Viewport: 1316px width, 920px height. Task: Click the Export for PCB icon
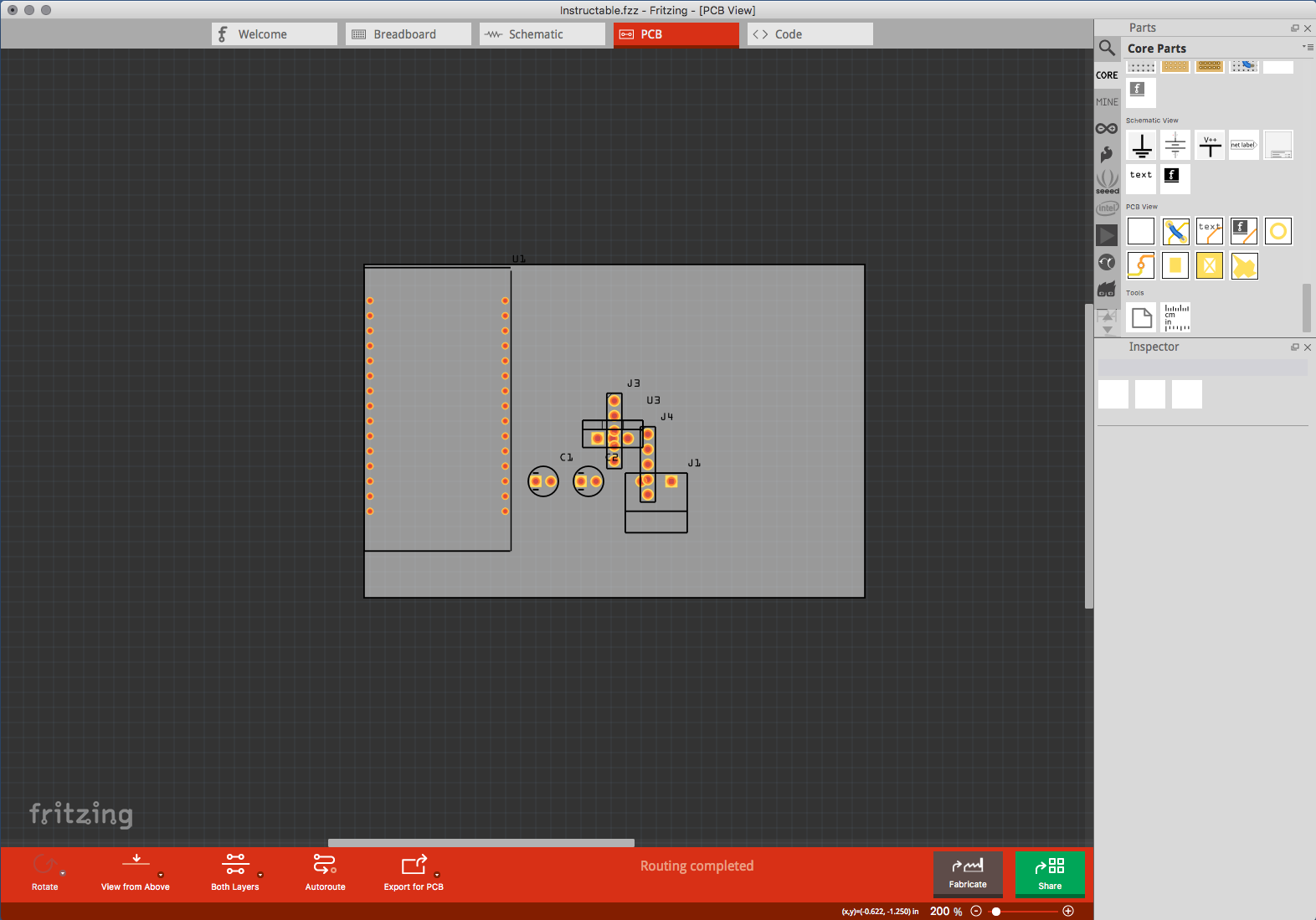(x=414, y=864)
